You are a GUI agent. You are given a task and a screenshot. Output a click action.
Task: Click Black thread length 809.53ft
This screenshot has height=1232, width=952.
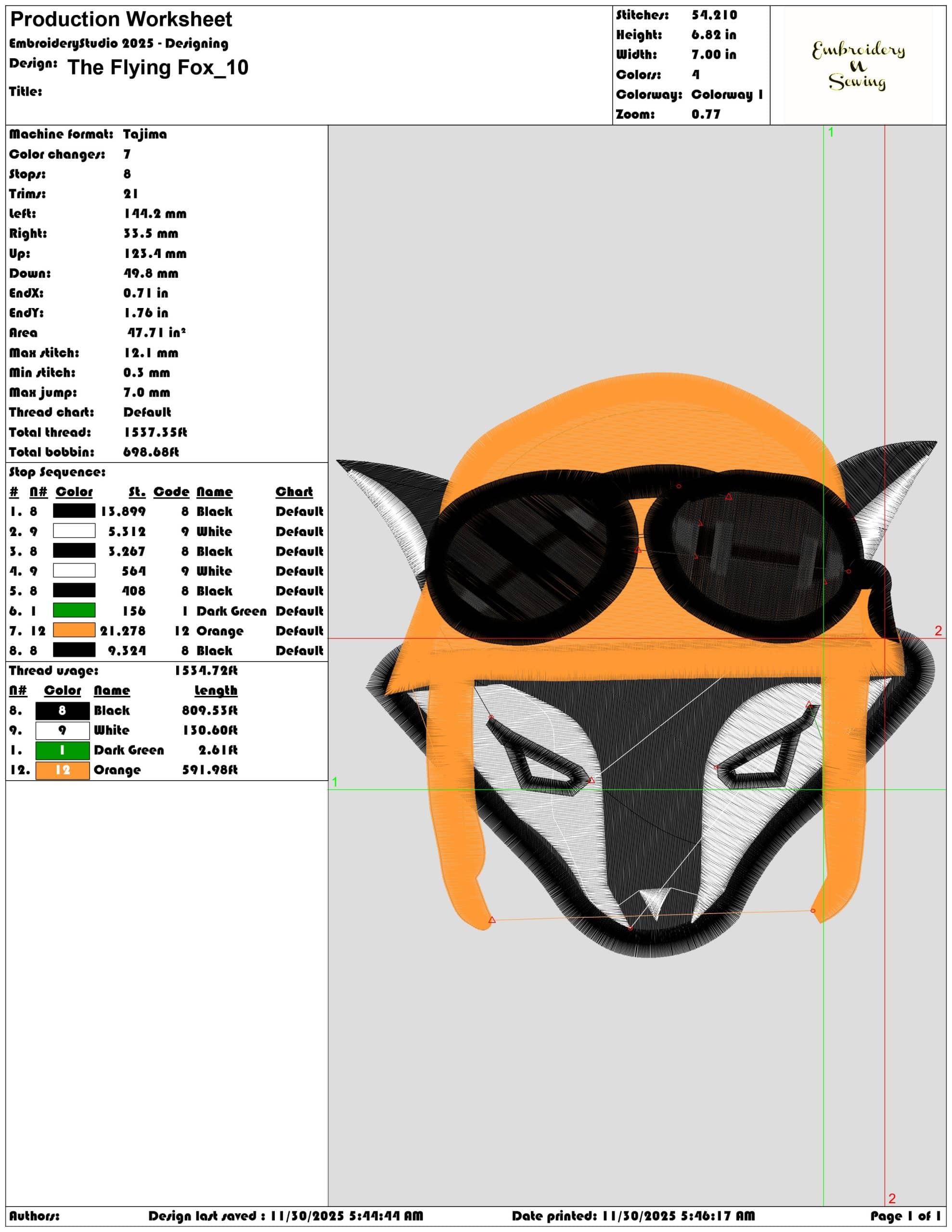[x=210, y=711]
